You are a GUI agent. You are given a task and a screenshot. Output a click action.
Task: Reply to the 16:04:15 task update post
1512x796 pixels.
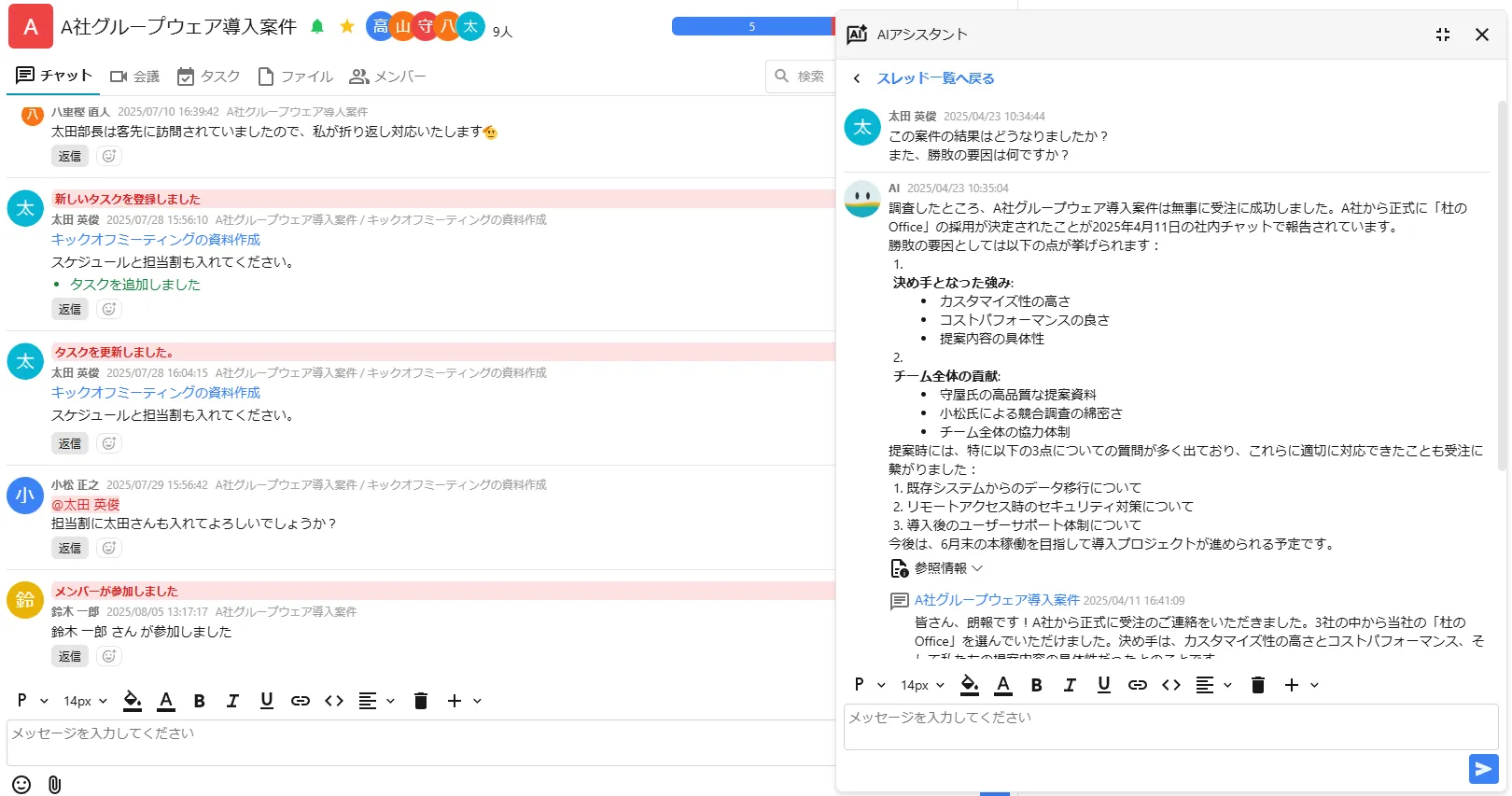(70, 443)
